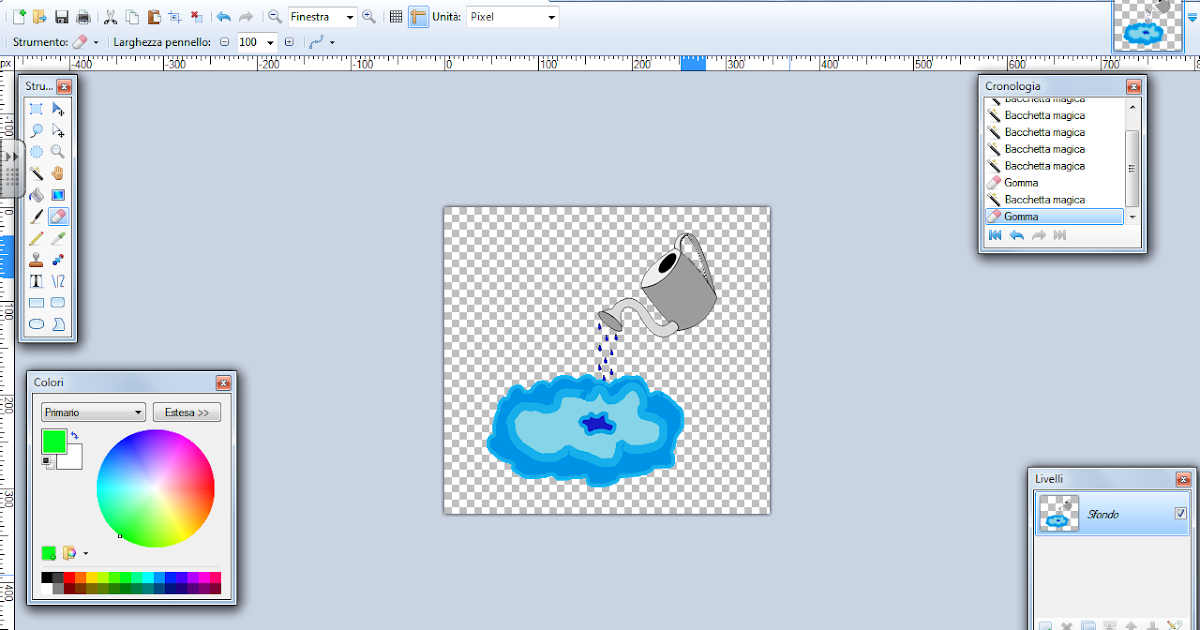Toggle visibility checkbox of Sfondo layer

pos(1181,513)
